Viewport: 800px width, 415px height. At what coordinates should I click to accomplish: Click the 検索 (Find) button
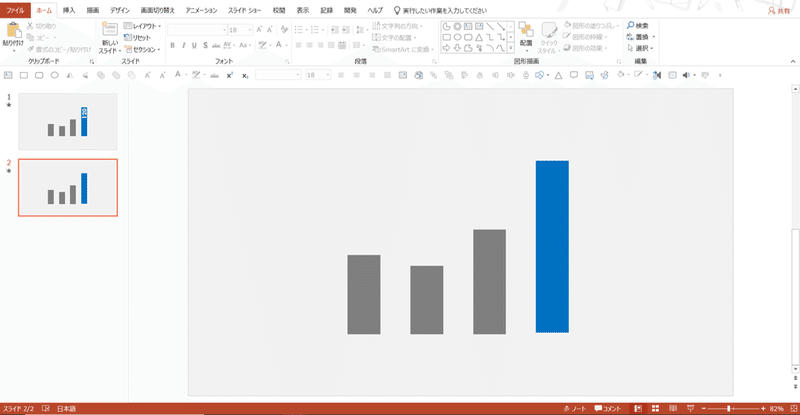tap(638, 26)
